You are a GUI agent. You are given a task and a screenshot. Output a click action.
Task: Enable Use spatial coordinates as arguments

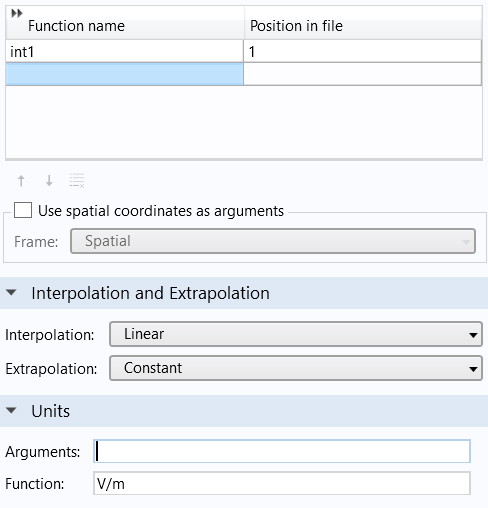(23, 210)
